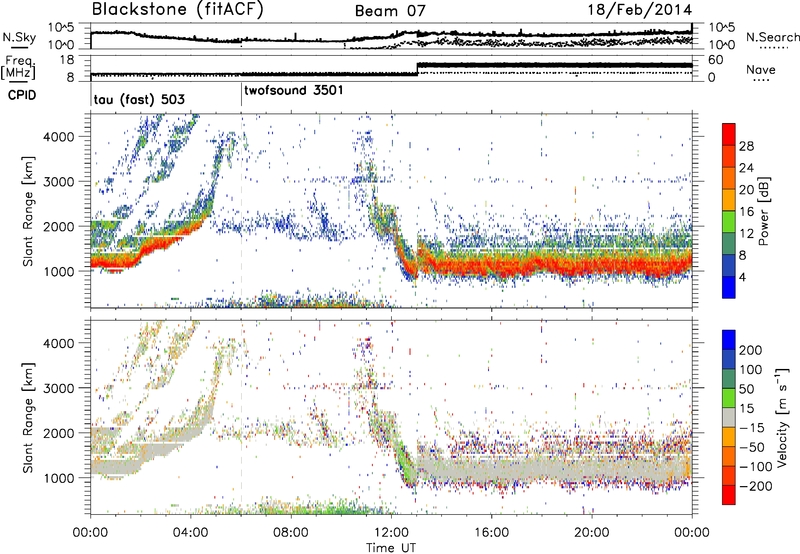Click "Slant Range [km]" label of Velocity panel
Screen dimensions: 800x554
coord(29,417)
